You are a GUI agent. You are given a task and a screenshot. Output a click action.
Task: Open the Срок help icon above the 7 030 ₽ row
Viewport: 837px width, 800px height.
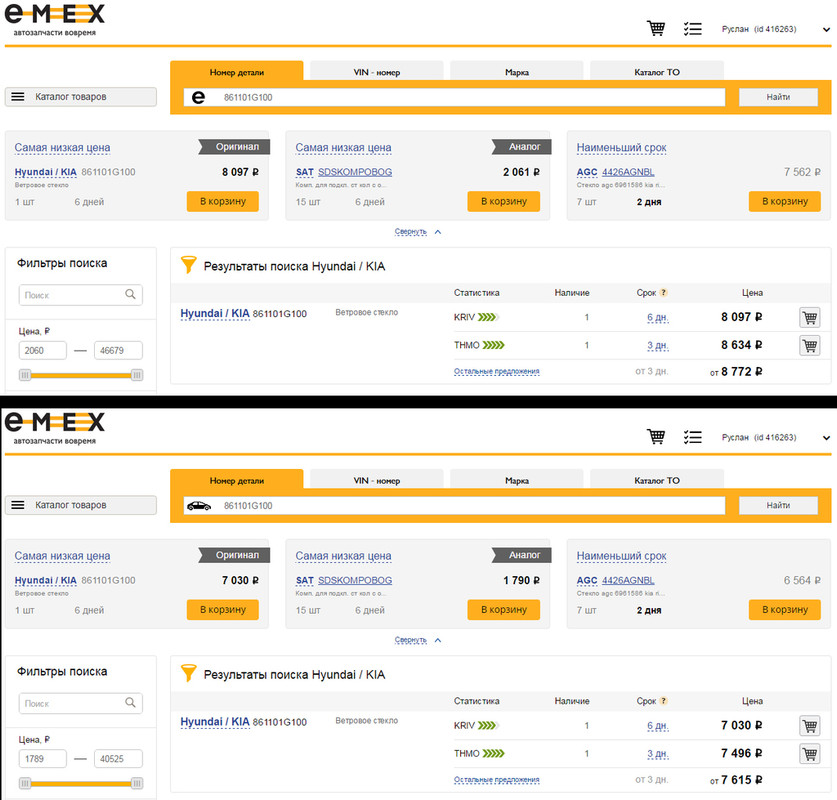(x=664, y=701)
